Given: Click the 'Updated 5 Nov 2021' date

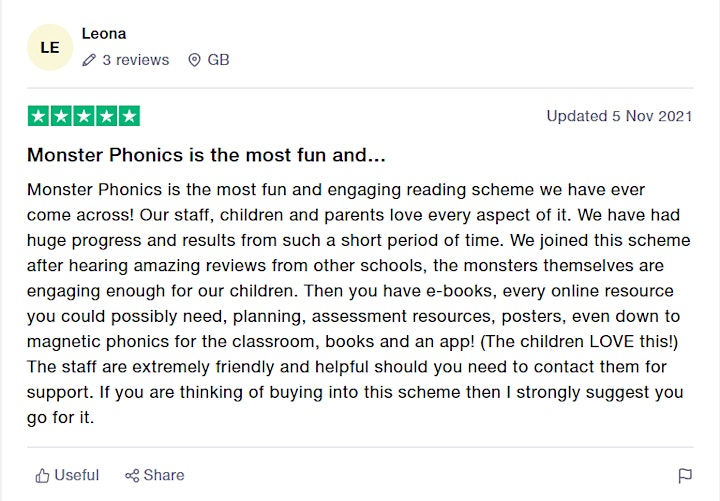Looking at the screenshot, I should coord(619,116).
